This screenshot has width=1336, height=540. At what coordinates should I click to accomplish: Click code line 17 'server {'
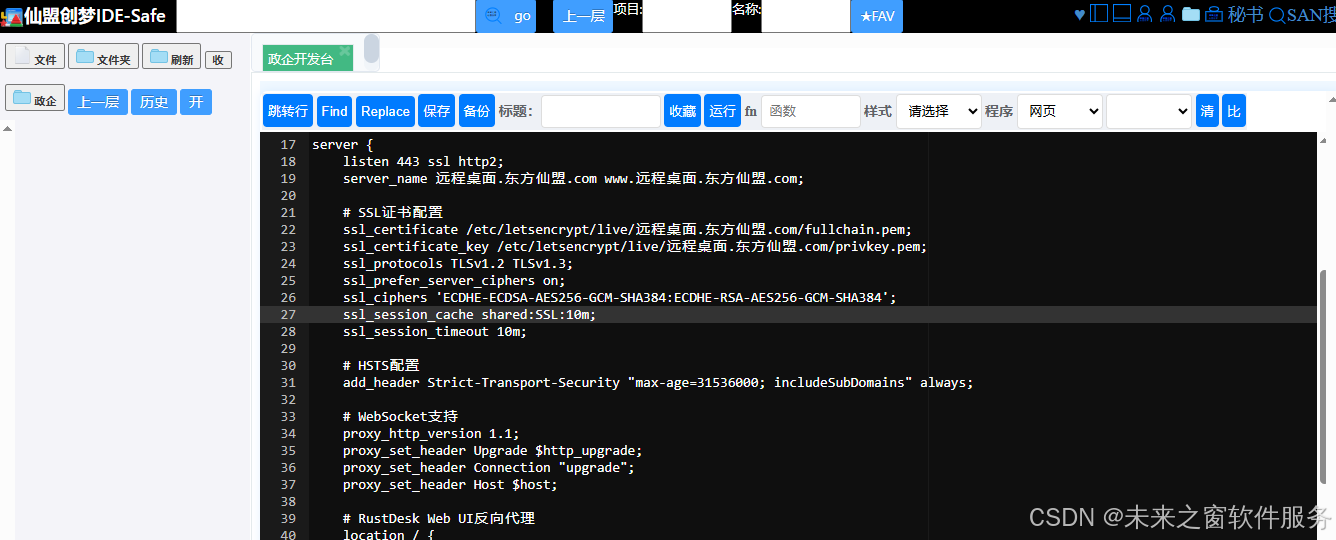[x=342, y=145]
